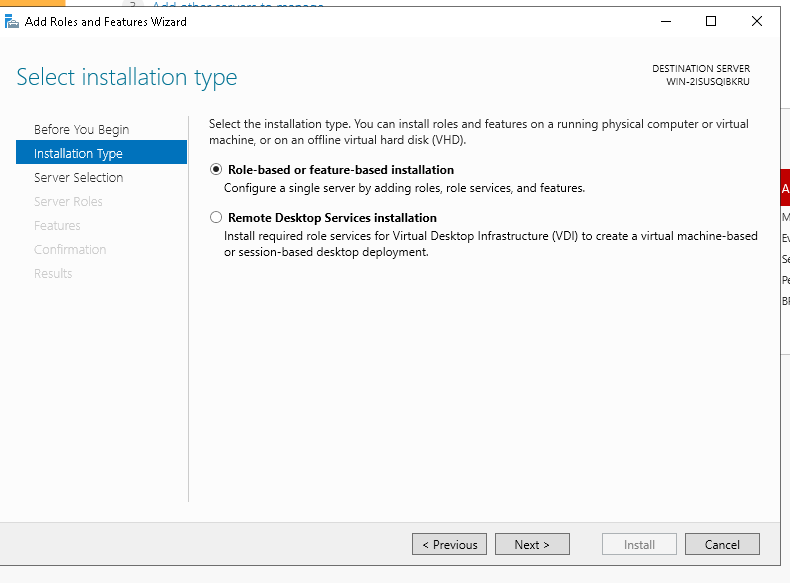Close the wizard with the X button

pos(757,21)
